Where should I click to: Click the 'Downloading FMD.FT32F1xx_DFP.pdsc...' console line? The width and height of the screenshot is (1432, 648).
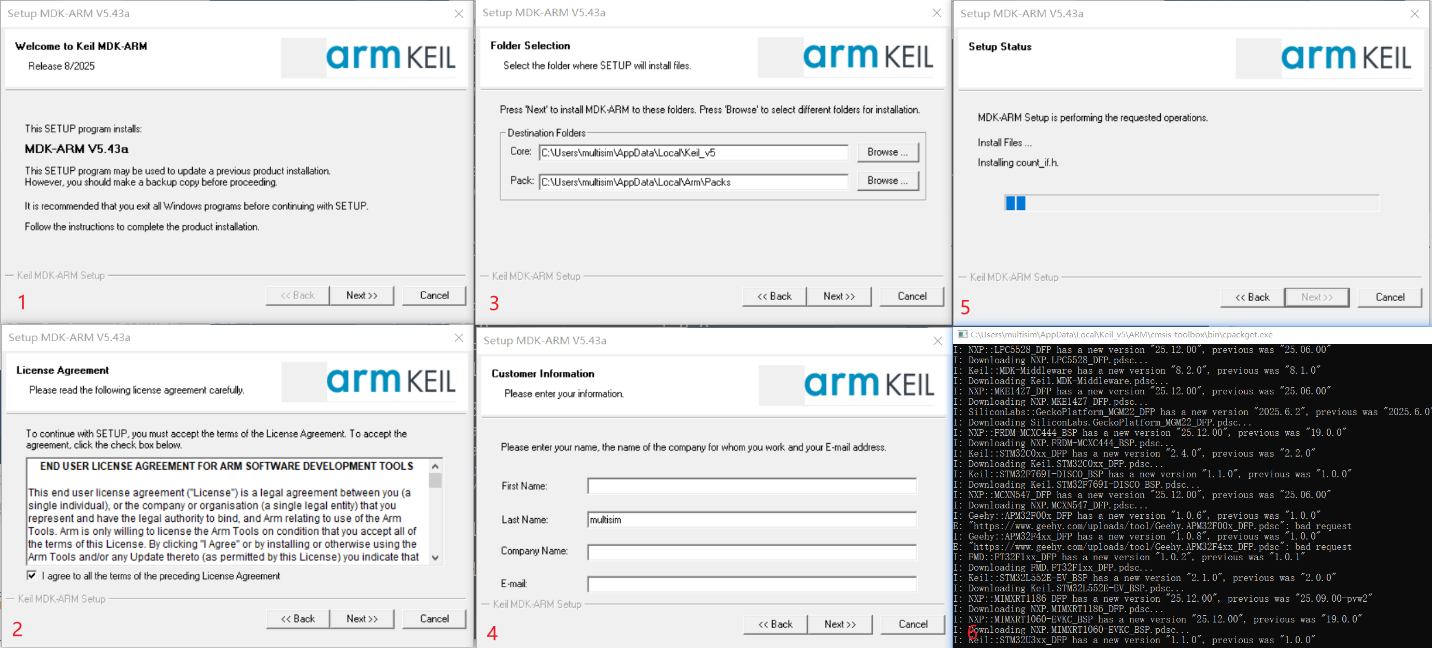coord(1054,567)
